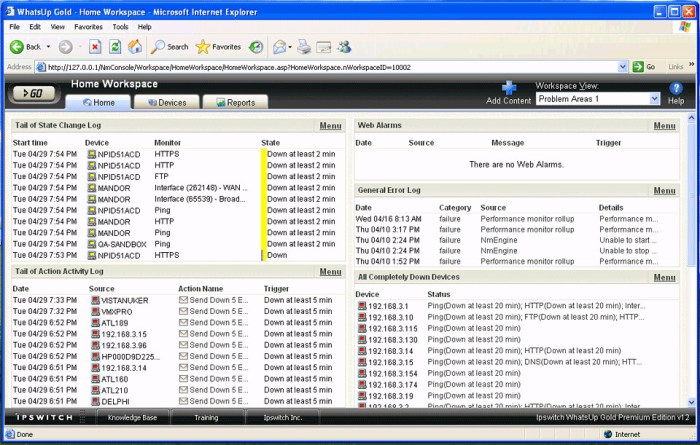Click the Add Content plus icon
The height and width of the screenshot is (445, 700).
508,88
